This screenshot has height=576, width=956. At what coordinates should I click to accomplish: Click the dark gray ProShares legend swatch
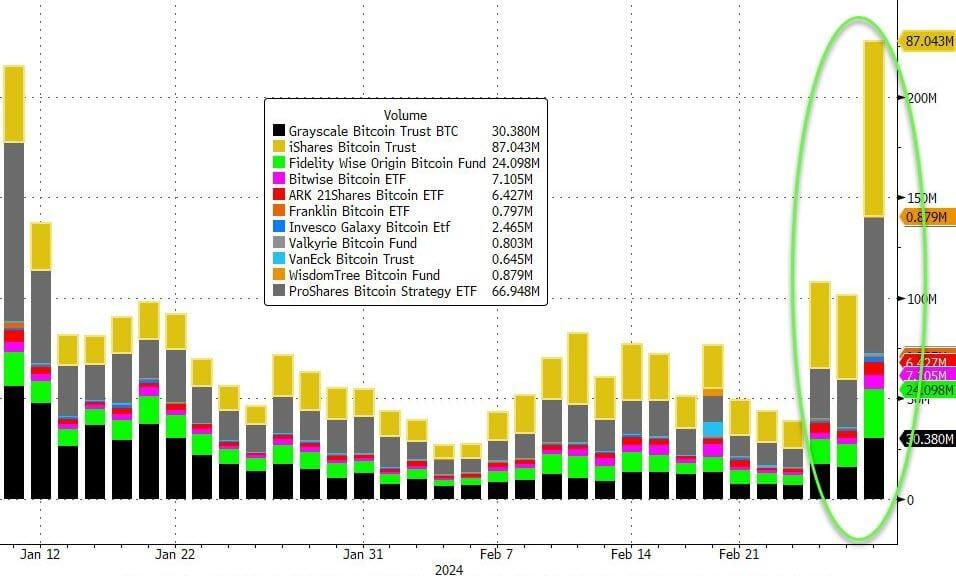click(x=279, y=290)
